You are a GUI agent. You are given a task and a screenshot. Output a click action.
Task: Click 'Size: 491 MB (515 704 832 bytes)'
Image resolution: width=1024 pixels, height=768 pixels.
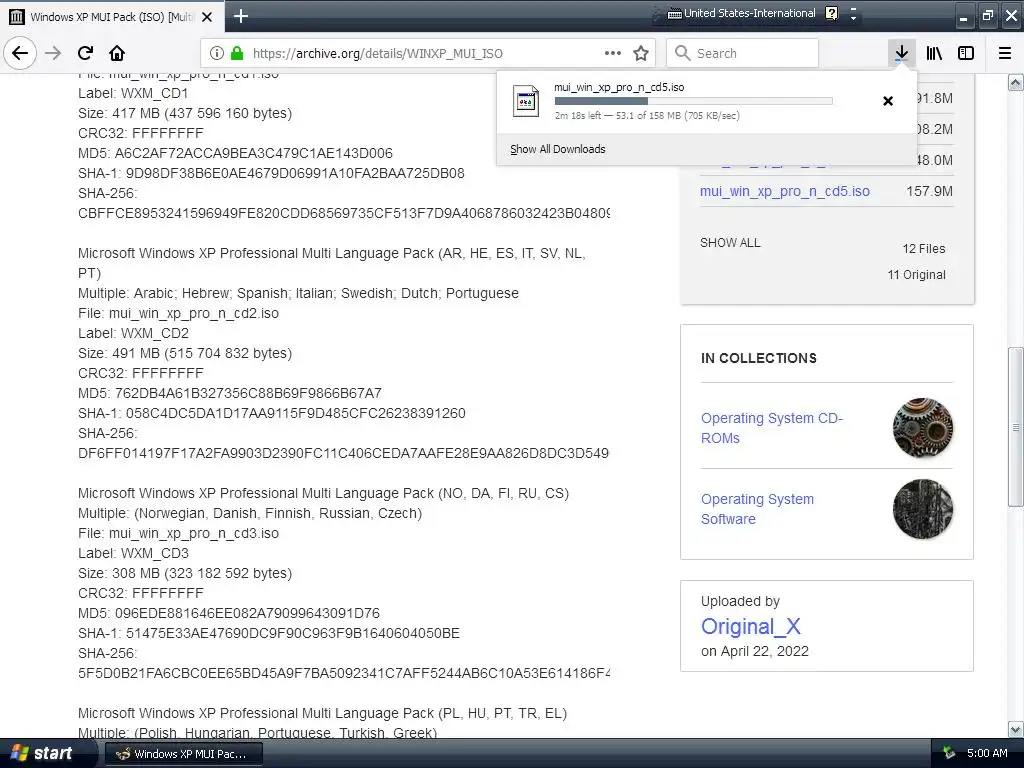185,353
